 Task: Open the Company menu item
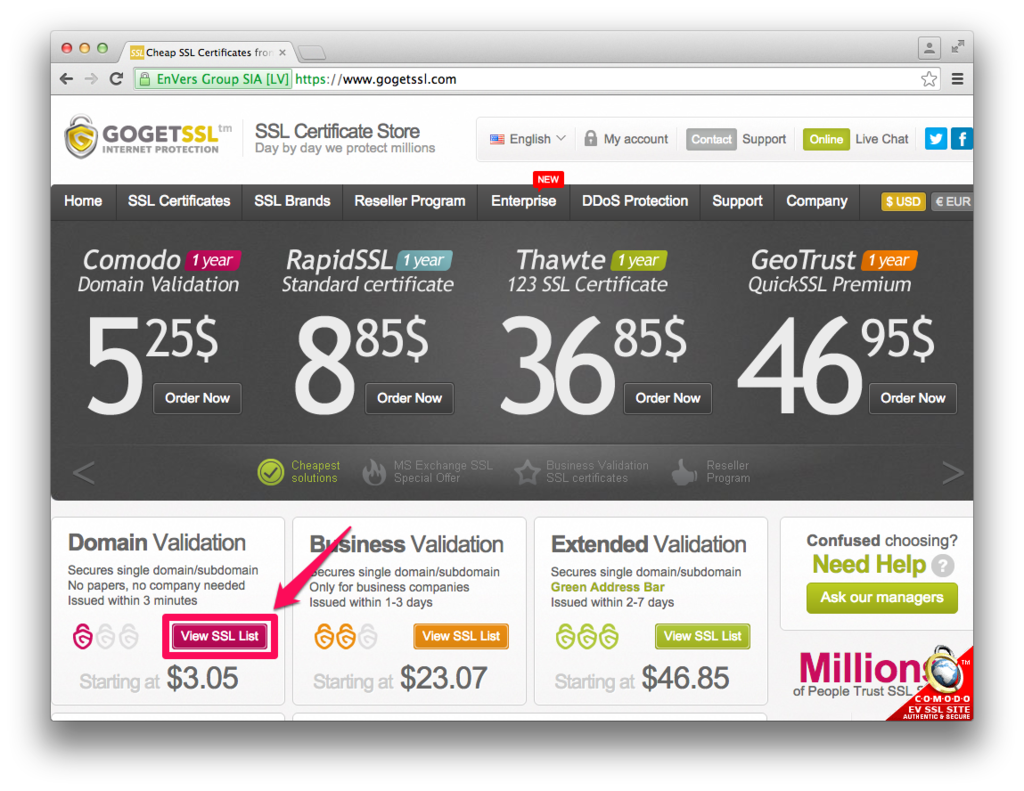point(816,201)
